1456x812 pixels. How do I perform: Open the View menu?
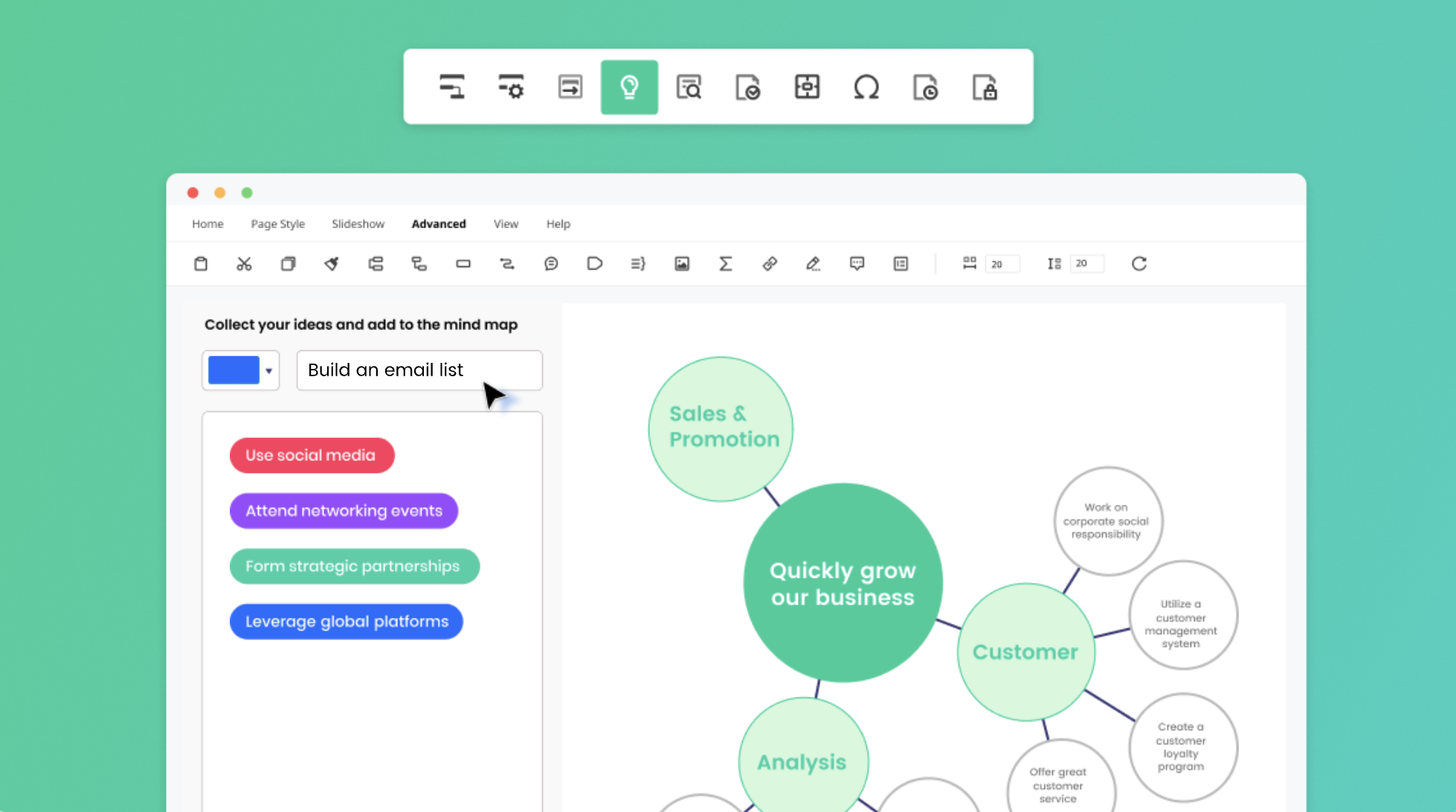pyautogui.click(x=506, y=224)
